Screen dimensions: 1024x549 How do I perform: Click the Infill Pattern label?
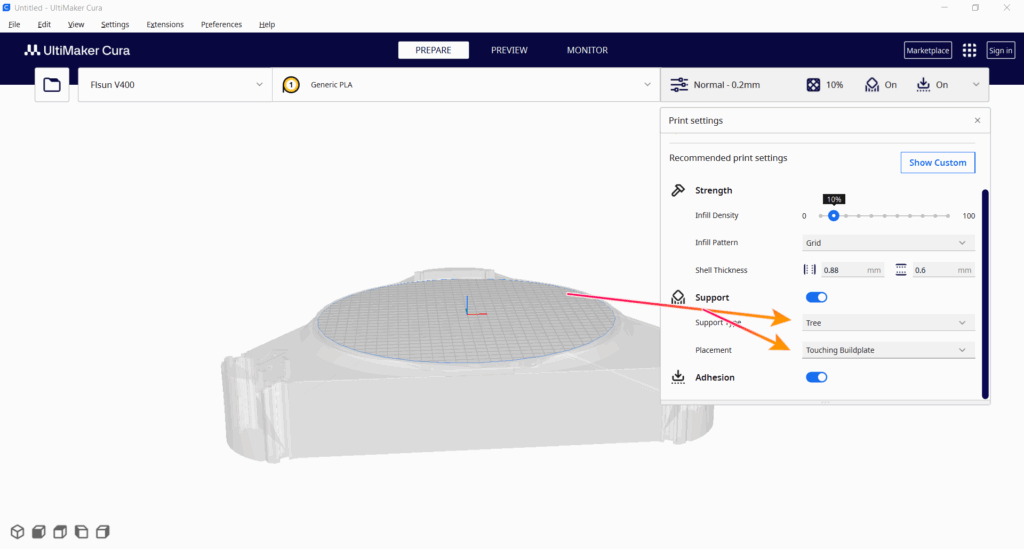tap(716, 242)
